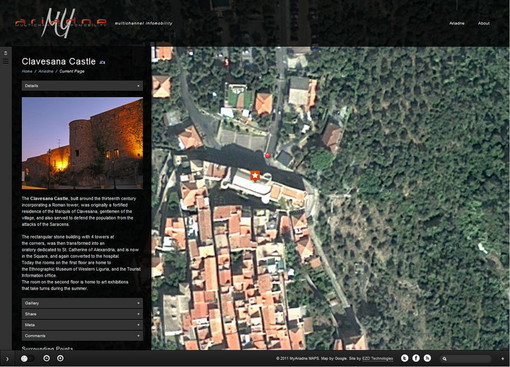Expand the Comments section

[x=82, y=336]
